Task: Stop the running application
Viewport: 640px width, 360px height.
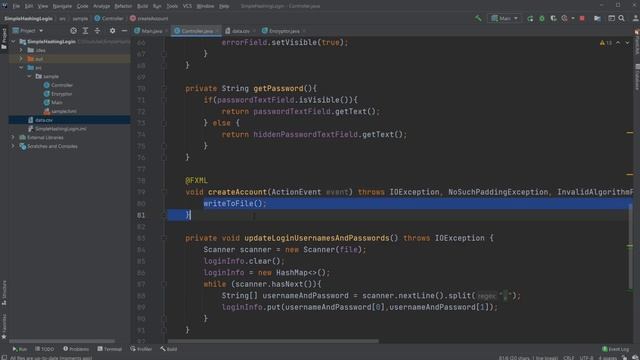Action: point(582,18)
